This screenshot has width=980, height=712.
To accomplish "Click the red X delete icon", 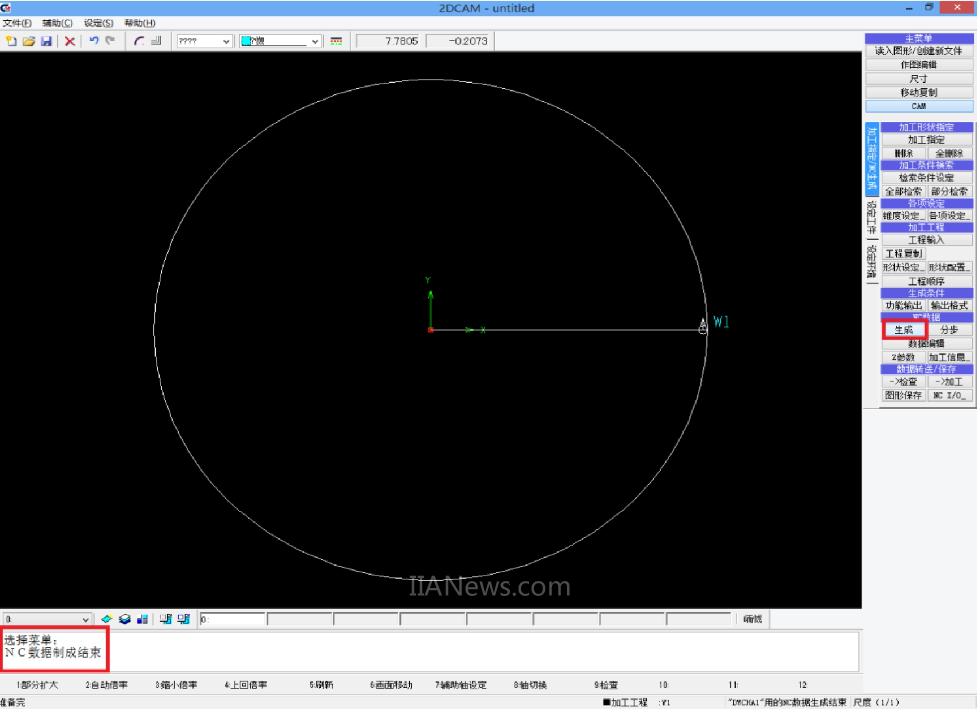I will 70,41.
